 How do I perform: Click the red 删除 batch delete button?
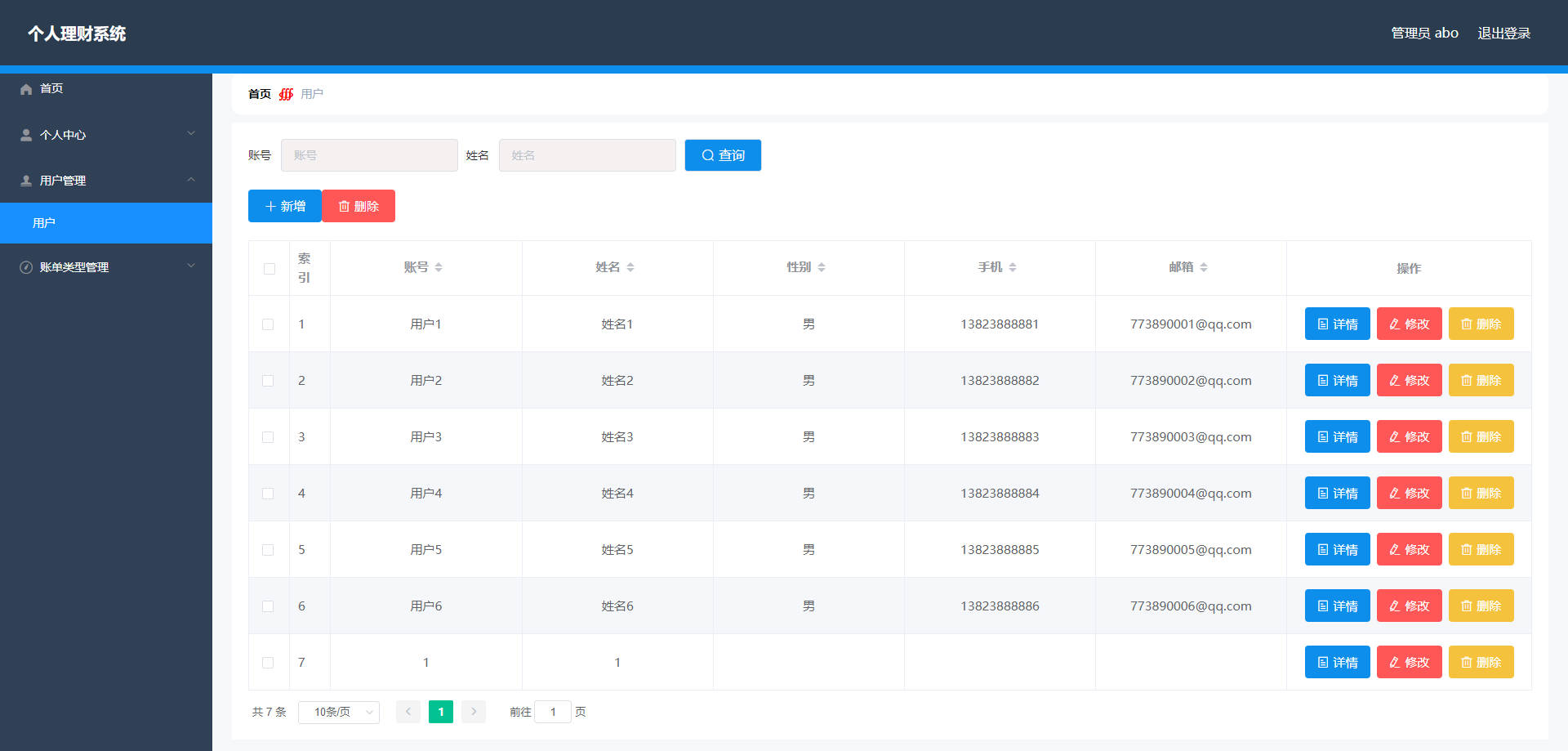pos(359,206)
